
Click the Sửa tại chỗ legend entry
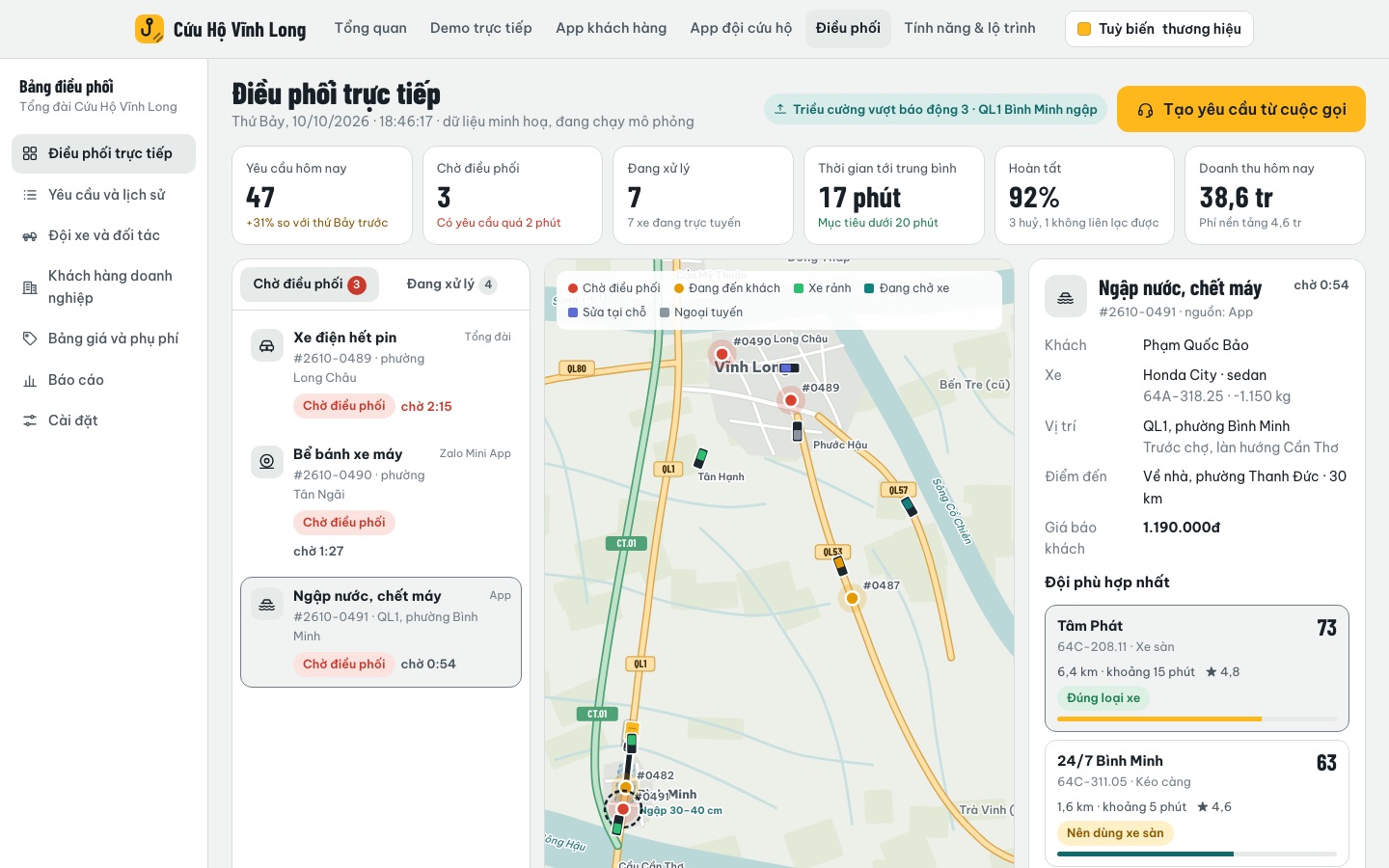pyautogui.click(x=608, y=312)
